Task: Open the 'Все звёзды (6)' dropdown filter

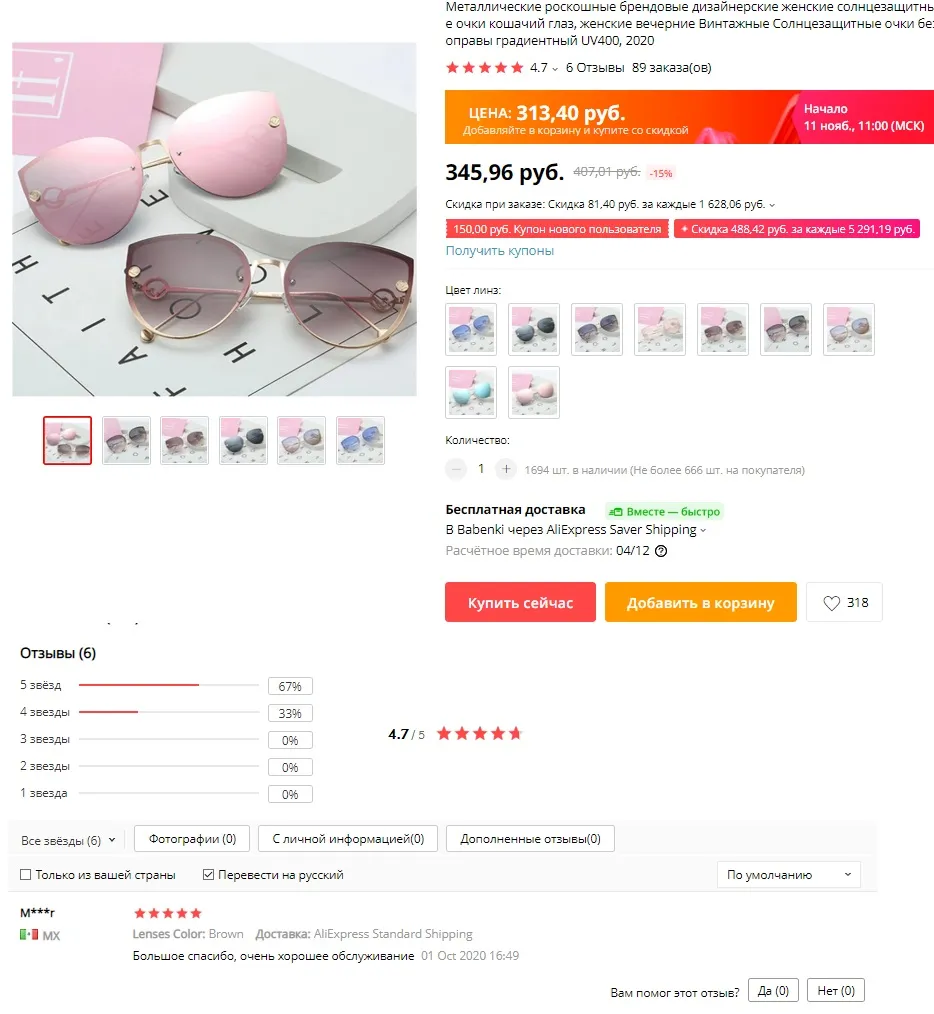Action: click(68, 841)
